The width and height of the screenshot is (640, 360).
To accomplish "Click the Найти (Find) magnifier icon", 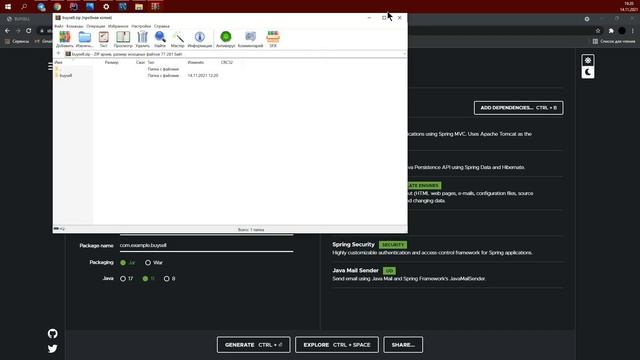I will pyautogui.click(x=160, y=39).
